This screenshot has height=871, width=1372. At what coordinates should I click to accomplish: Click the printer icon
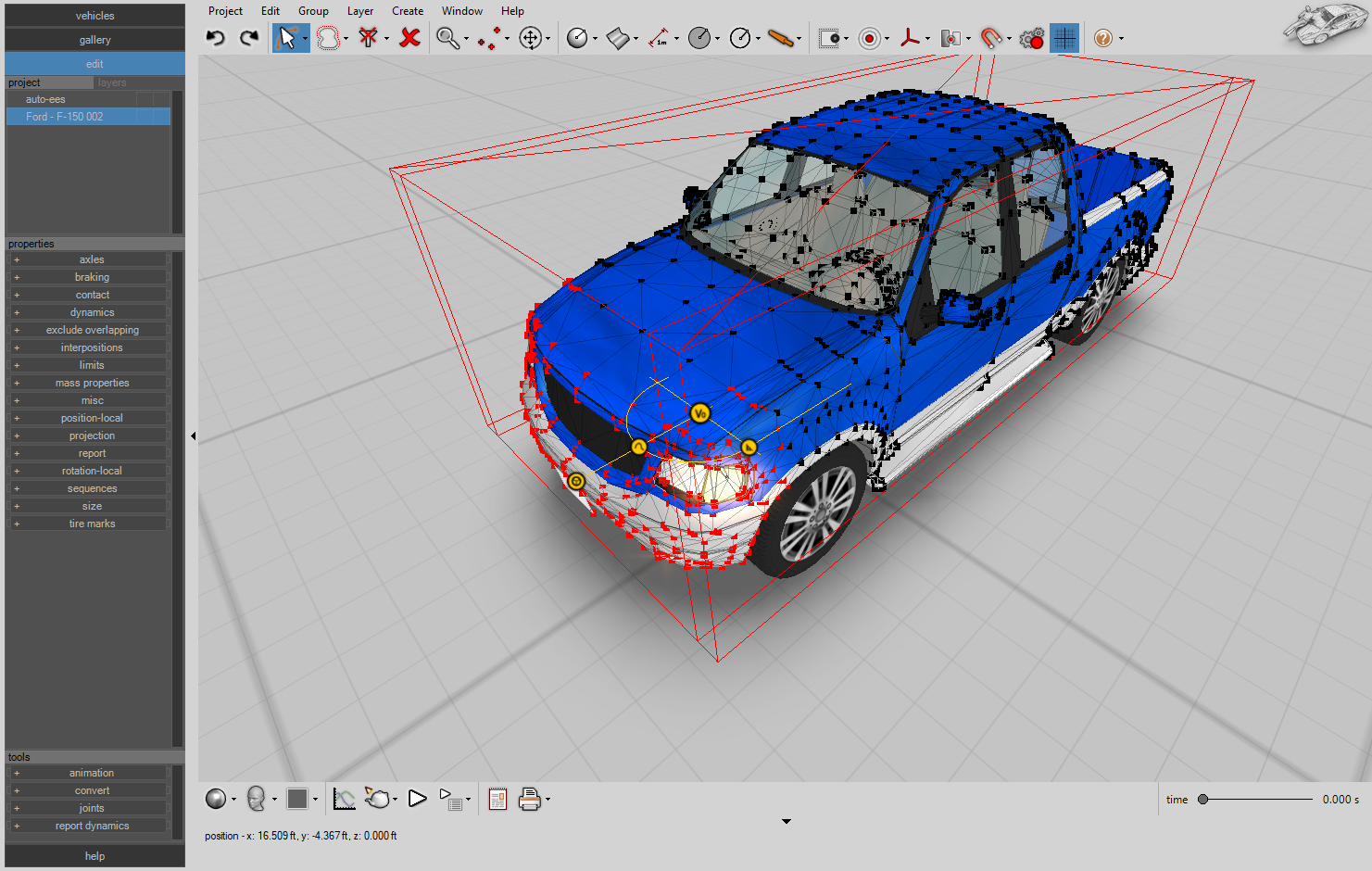pos(530,799)
